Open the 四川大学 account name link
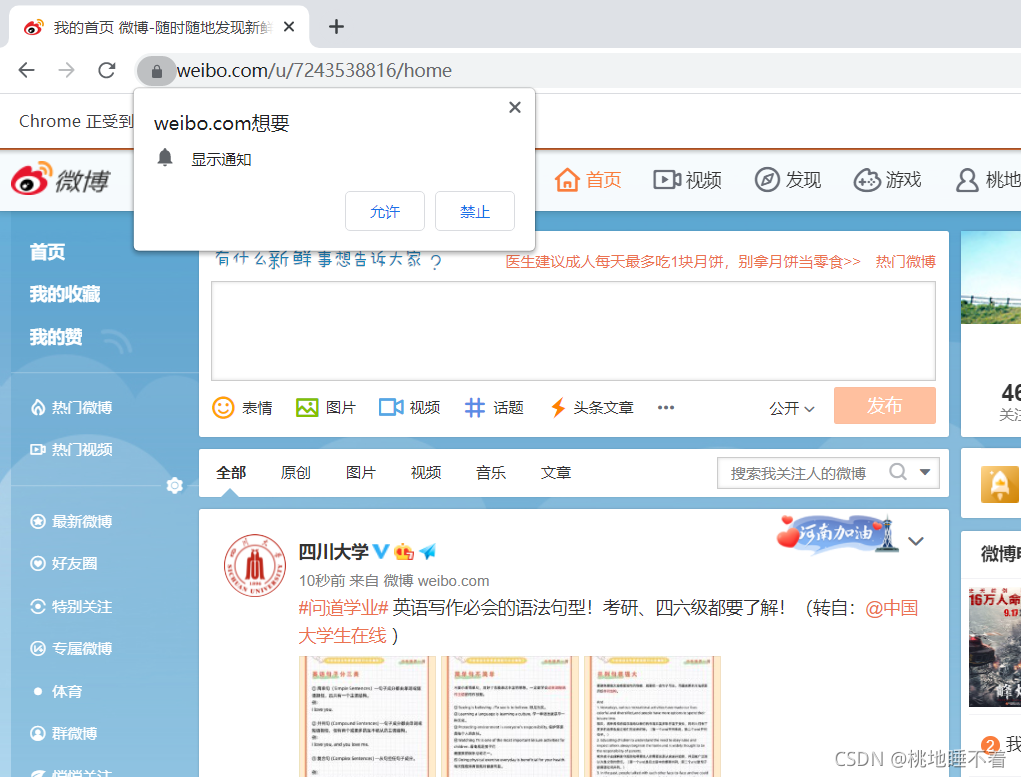Image resolution: width=1021 pixels, height=777 pixels. 333,552
